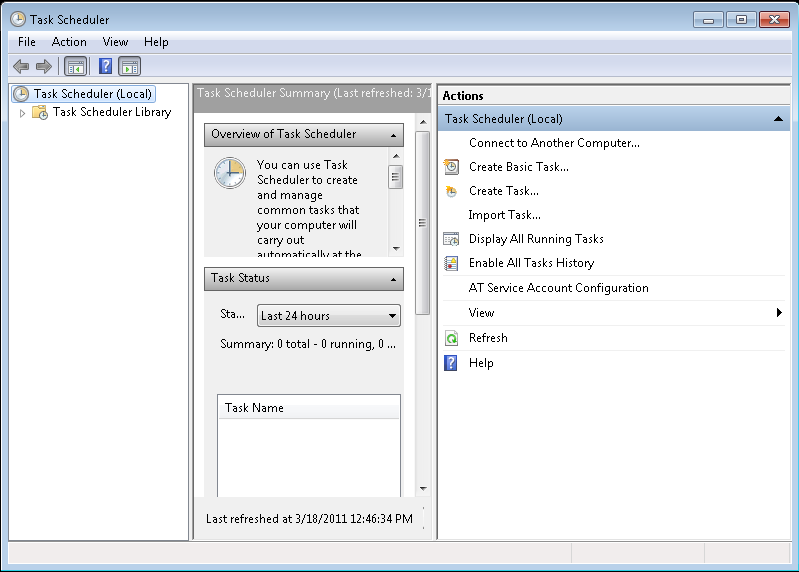The image size is (799, 572).
Task: Close the Task Scheduler window
Action: pyautogui.click(x=774, y=20)
